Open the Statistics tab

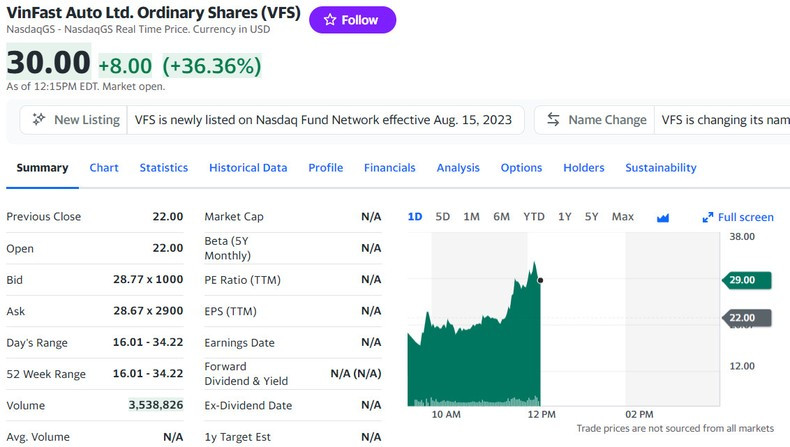coord(164,168)
